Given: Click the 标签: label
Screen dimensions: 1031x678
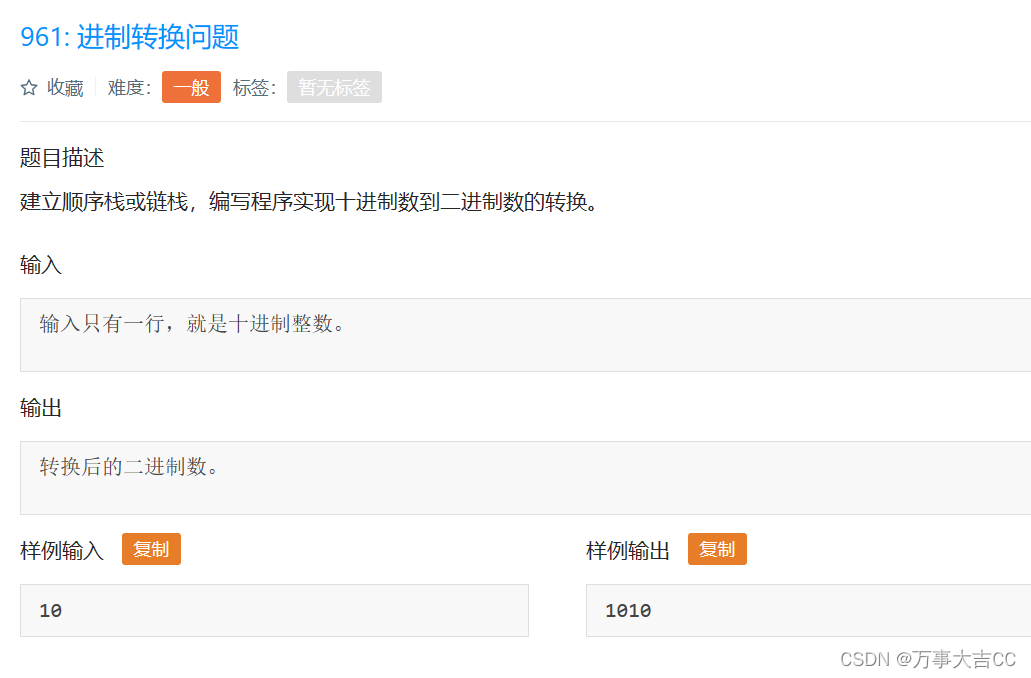Looking at the screenshot, I should (254, 87).
